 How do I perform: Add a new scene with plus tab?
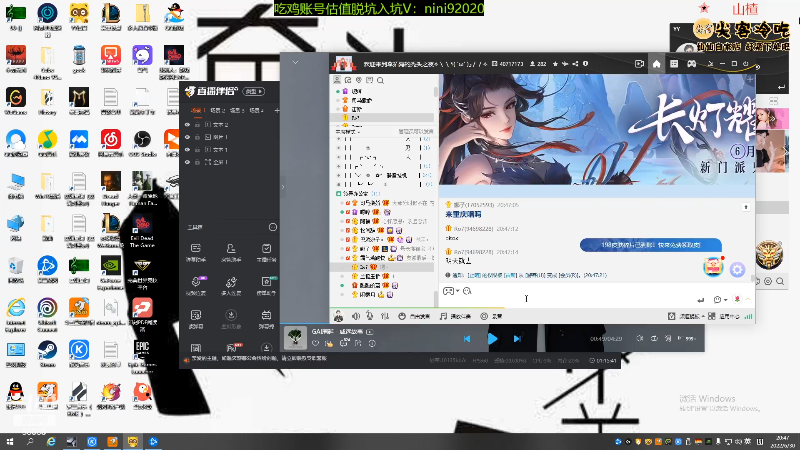[277, 110]
